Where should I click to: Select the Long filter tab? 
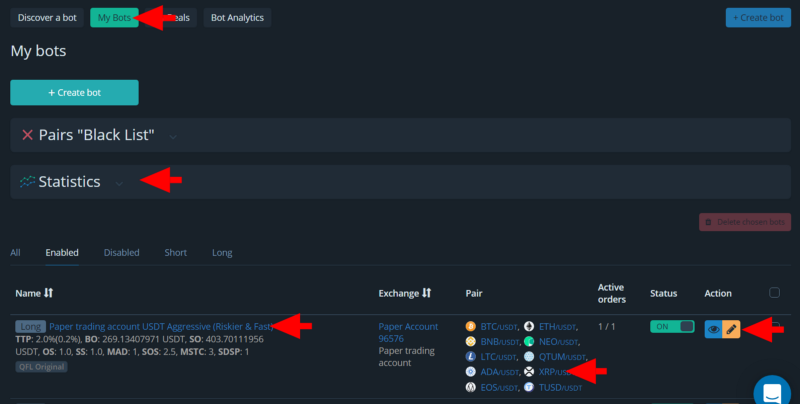click(222, 252)
